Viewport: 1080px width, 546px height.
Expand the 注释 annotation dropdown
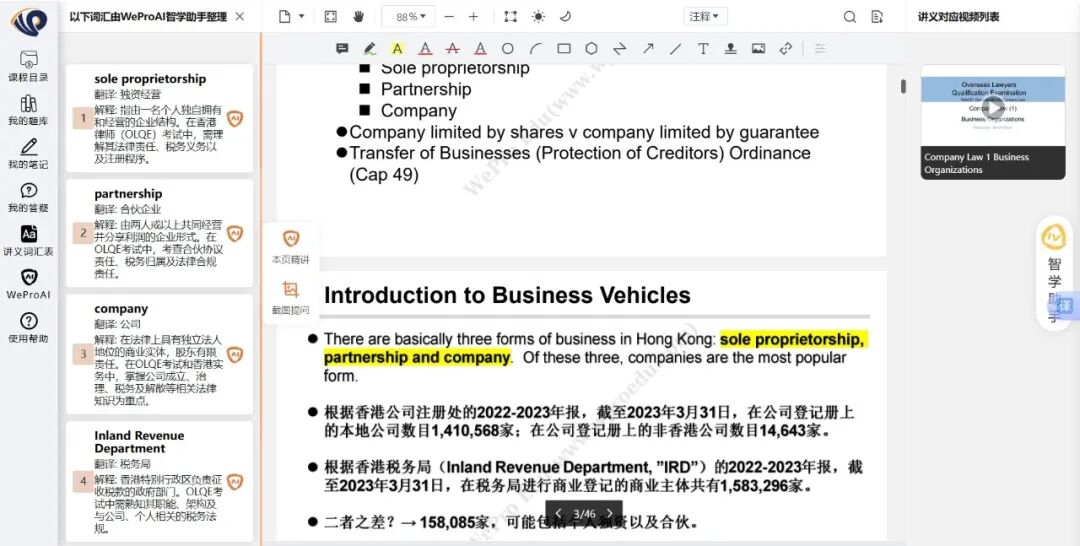(705, 17)
